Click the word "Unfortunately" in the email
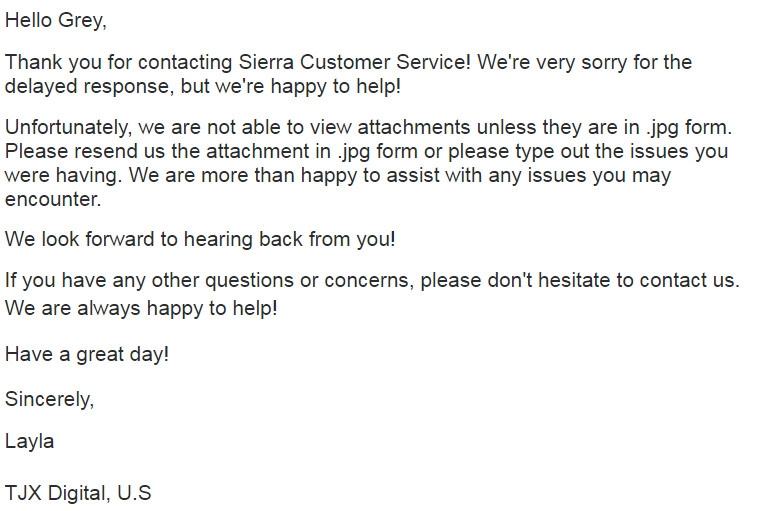The width and height of the screenshot is (777, 511). [66, 127]
